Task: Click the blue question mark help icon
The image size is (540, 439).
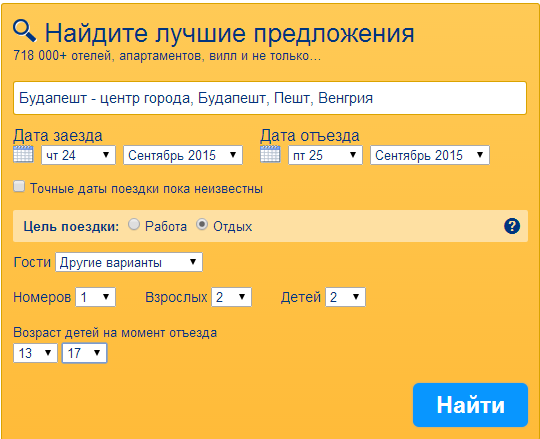Action: point(512,226)
